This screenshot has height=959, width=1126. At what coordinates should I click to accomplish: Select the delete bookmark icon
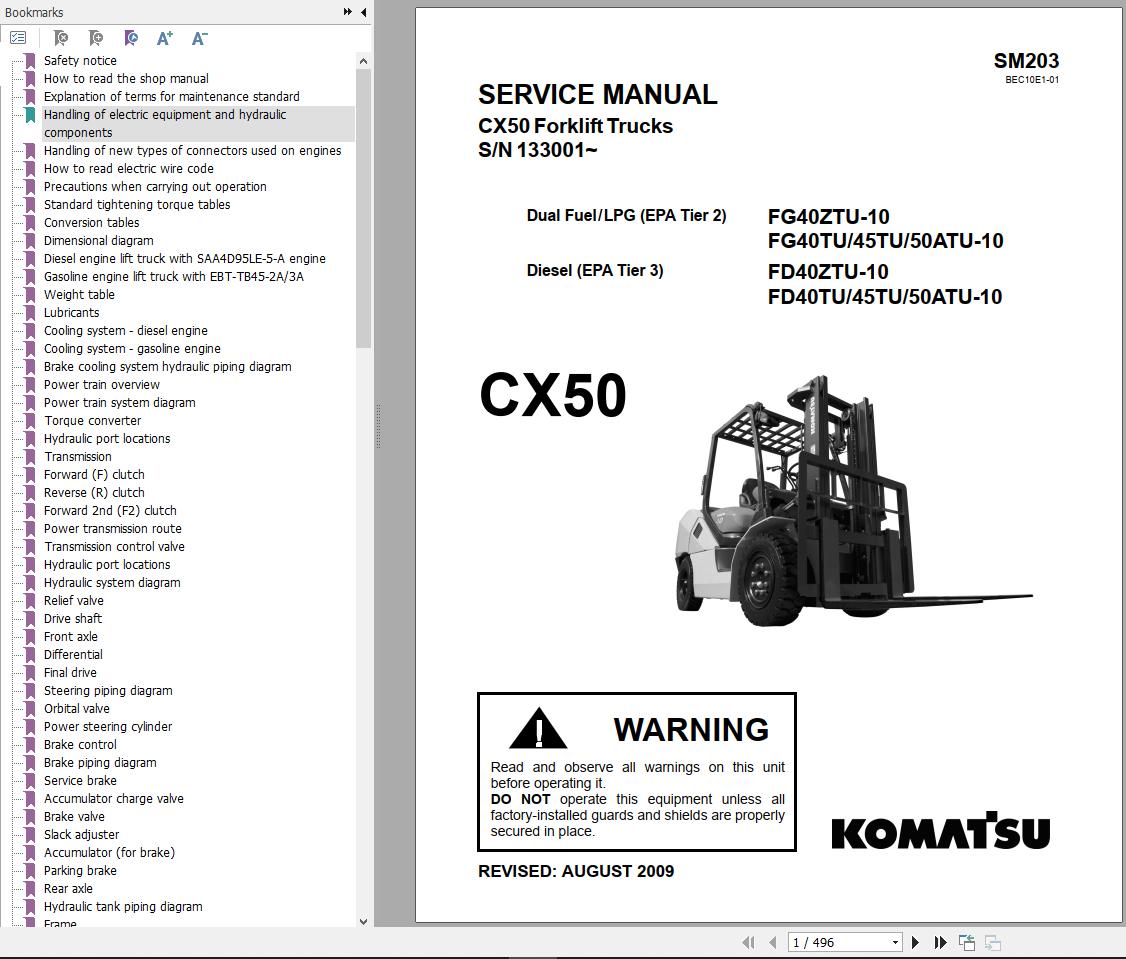(x=60, y=38)
